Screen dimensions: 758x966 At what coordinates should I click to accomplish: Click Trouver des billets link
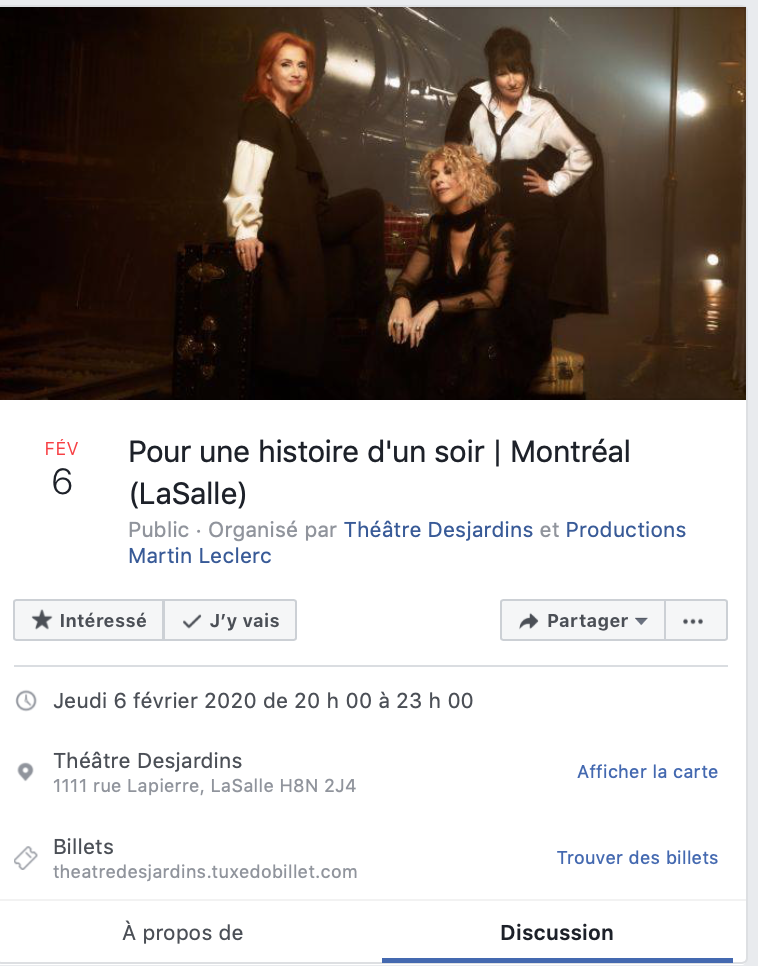638,858
